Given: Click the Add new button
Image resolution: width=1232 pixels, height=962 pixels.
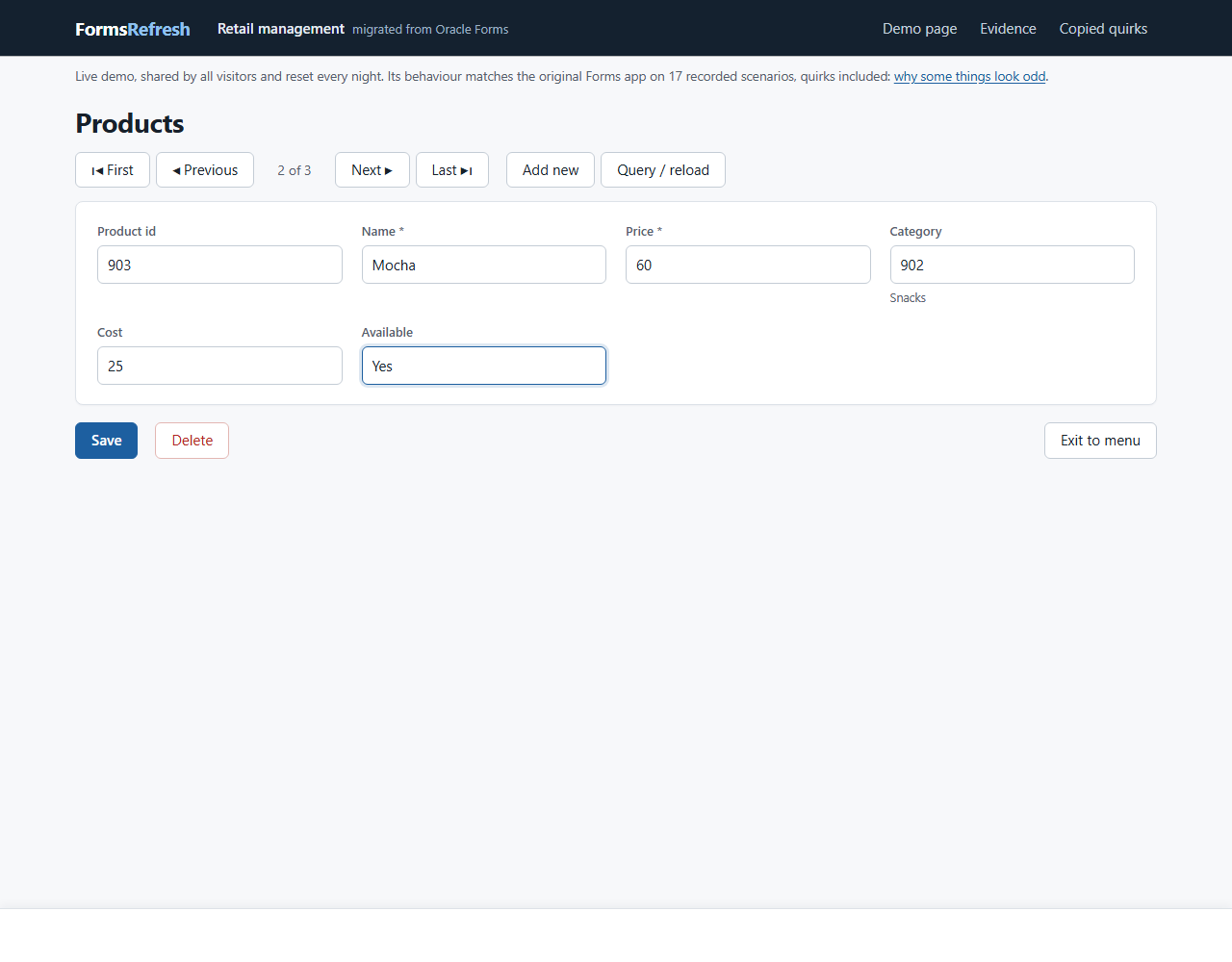Looking at the screenshot, I should coord(551,170).
